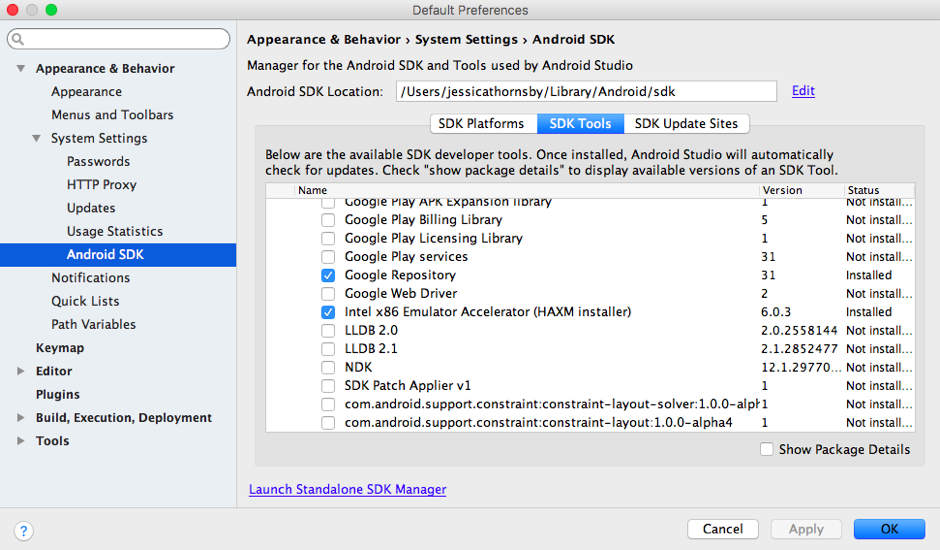
Task: Open Launch Standalone SDK Manager link
Action: click(x=348, y=489)
